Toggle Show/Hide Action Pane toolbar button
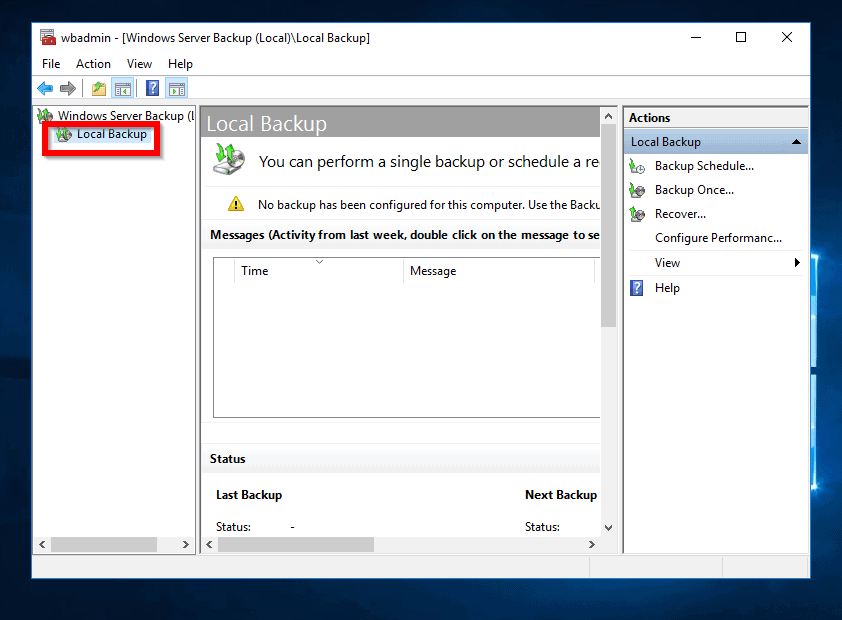Image resolution: width=842 pixels, height=620 pixels. coord(177,89)
